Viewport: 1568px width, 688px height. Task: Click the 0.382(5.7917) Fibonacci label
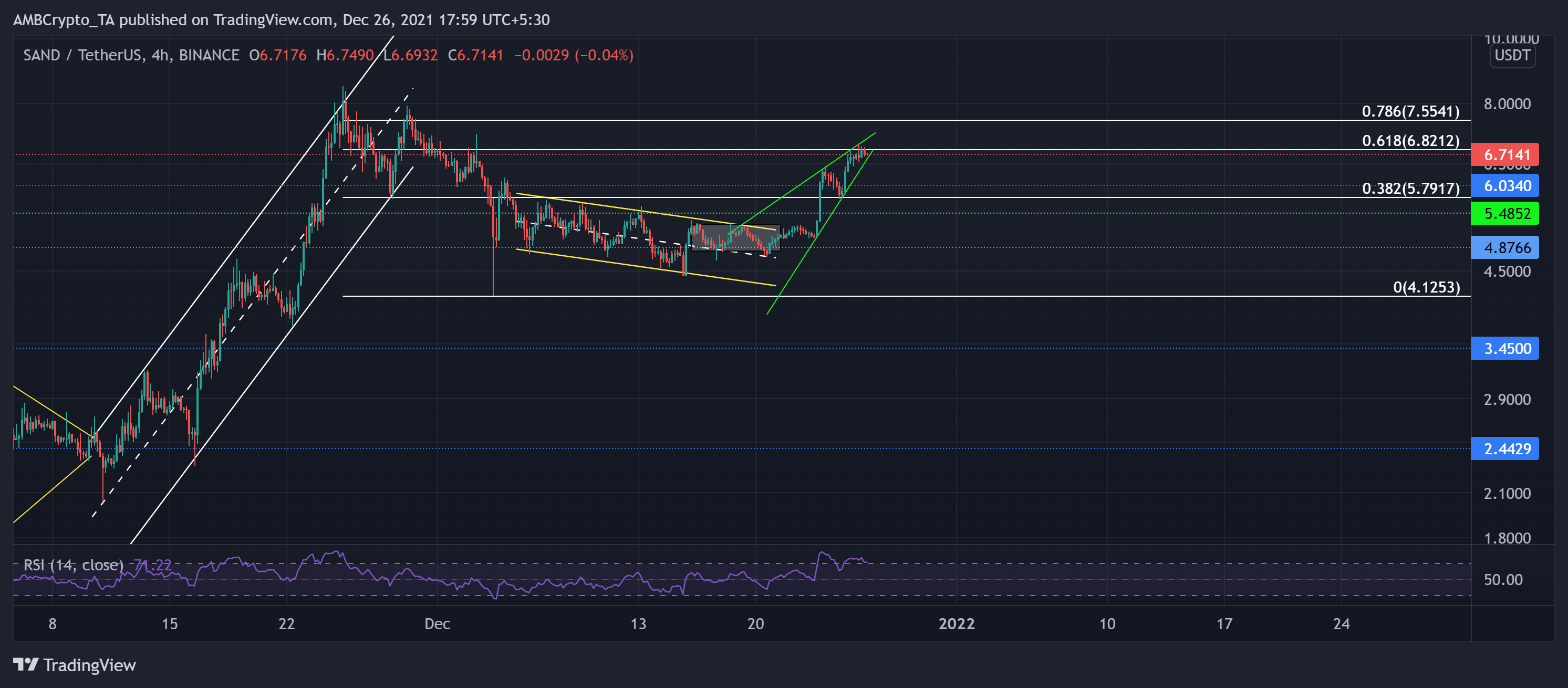click(1410, 189)
